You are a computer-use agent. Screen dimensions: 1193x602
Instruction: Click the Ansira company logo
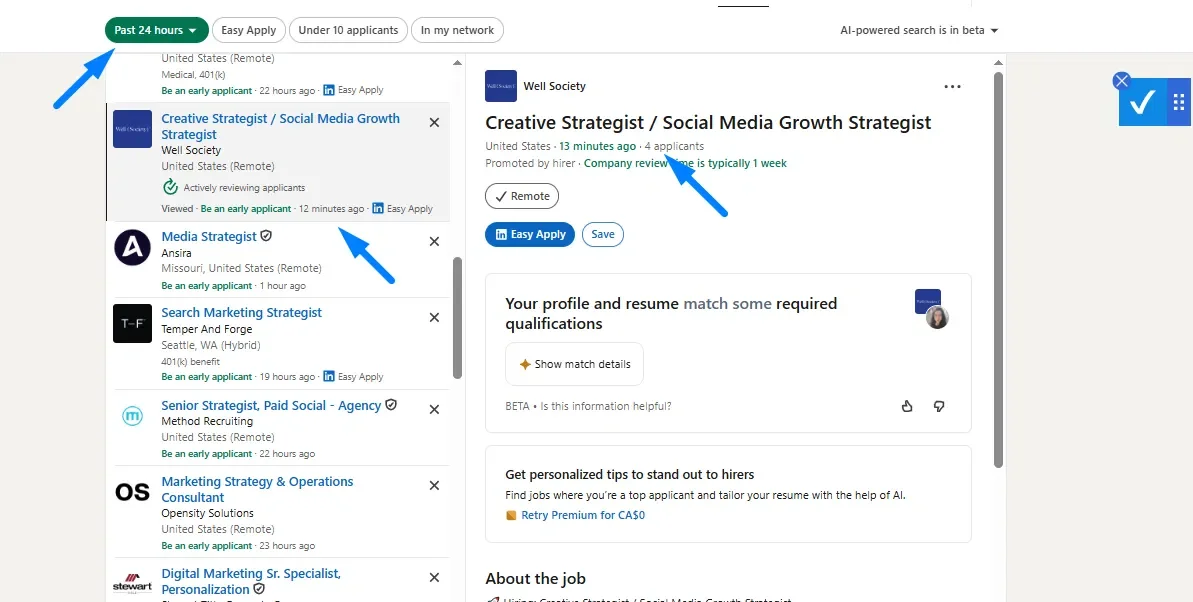pyautogui.click(x=132, y=247)
